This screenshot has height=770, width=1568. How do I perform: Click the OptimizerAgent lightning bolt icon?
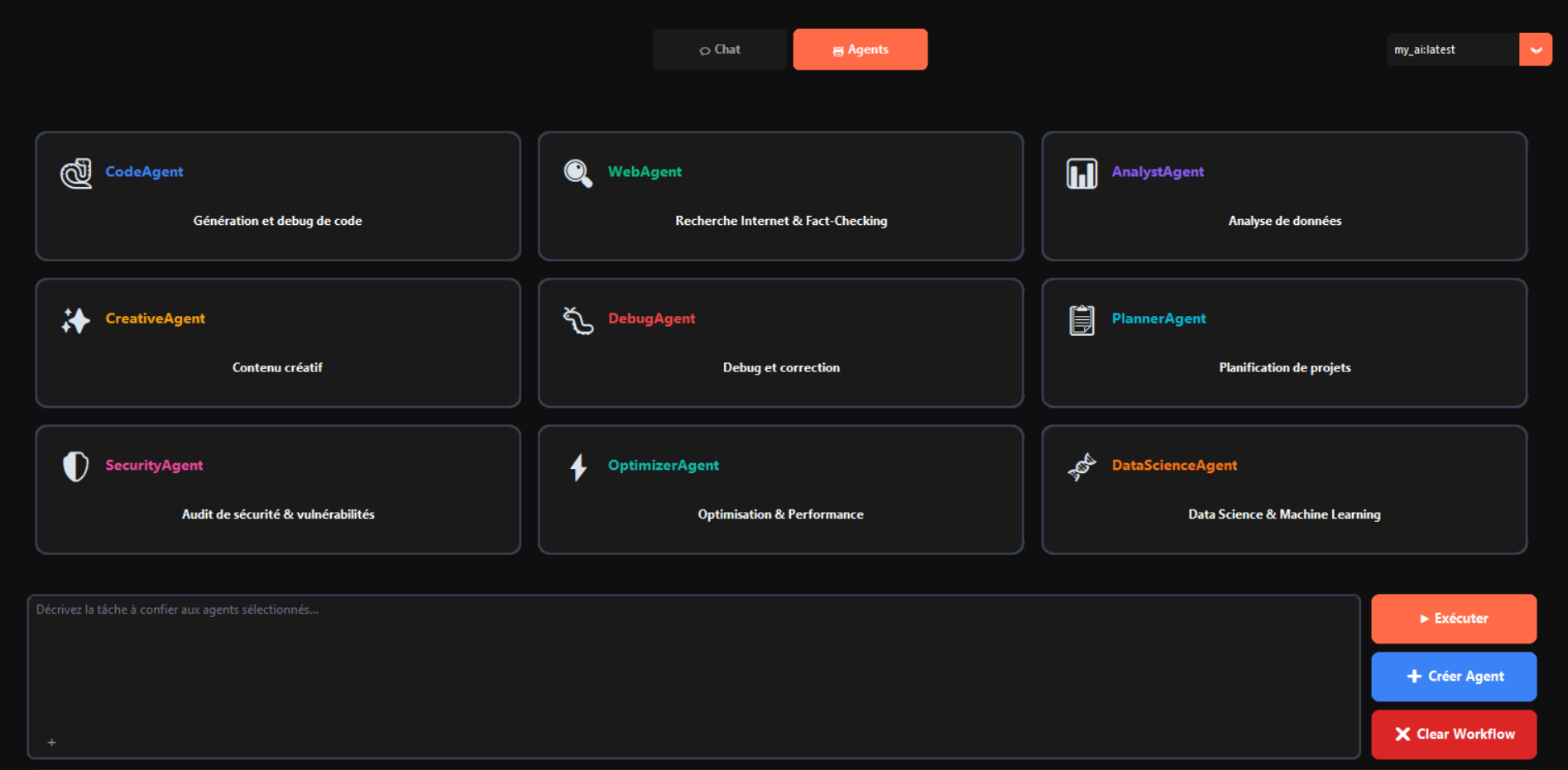tap(578, 467)
